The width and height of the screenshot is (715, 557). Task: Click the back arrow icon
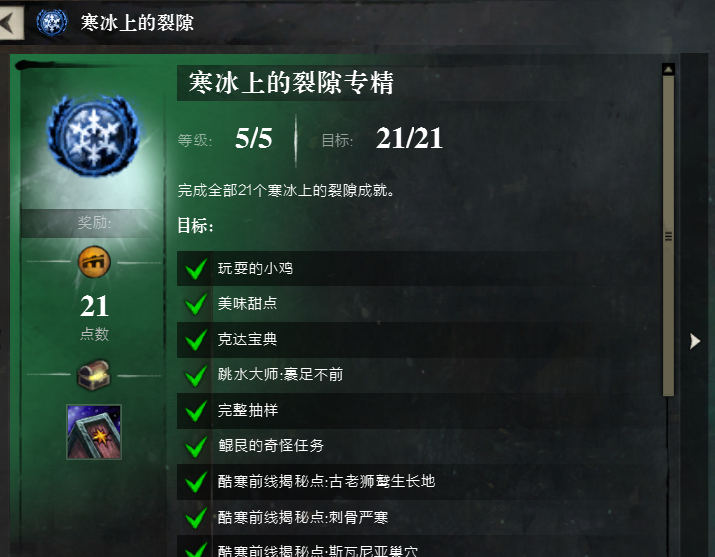(10, 22)
